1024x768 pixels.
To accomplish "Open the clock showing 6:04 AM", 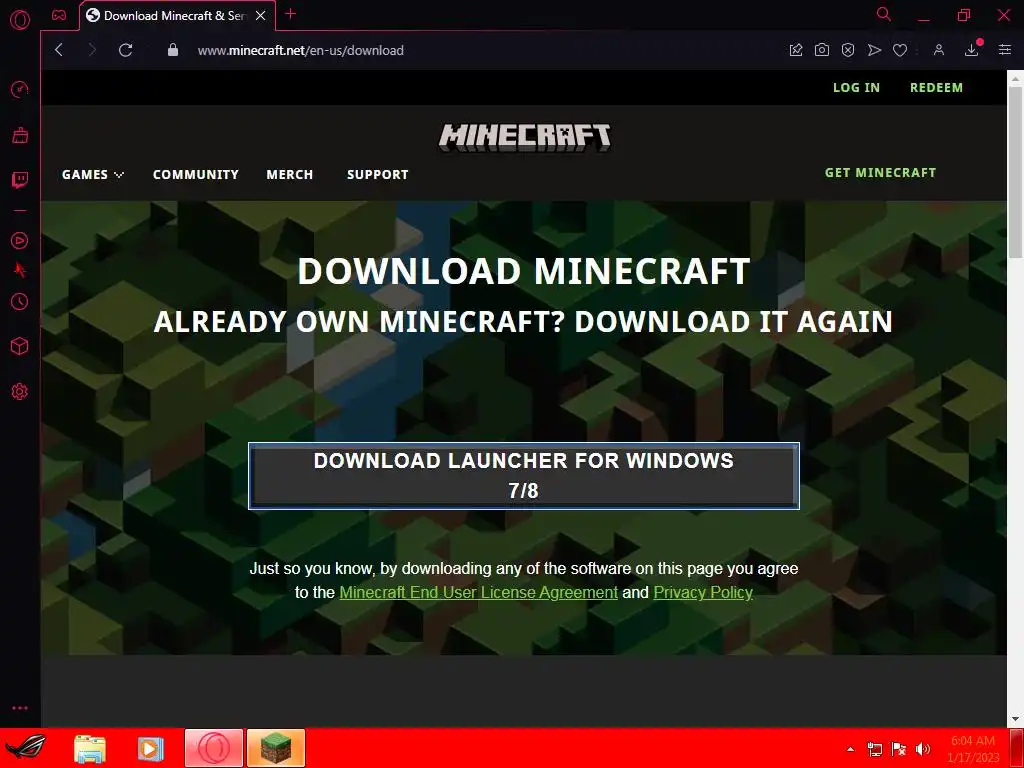I will point(973,748).
